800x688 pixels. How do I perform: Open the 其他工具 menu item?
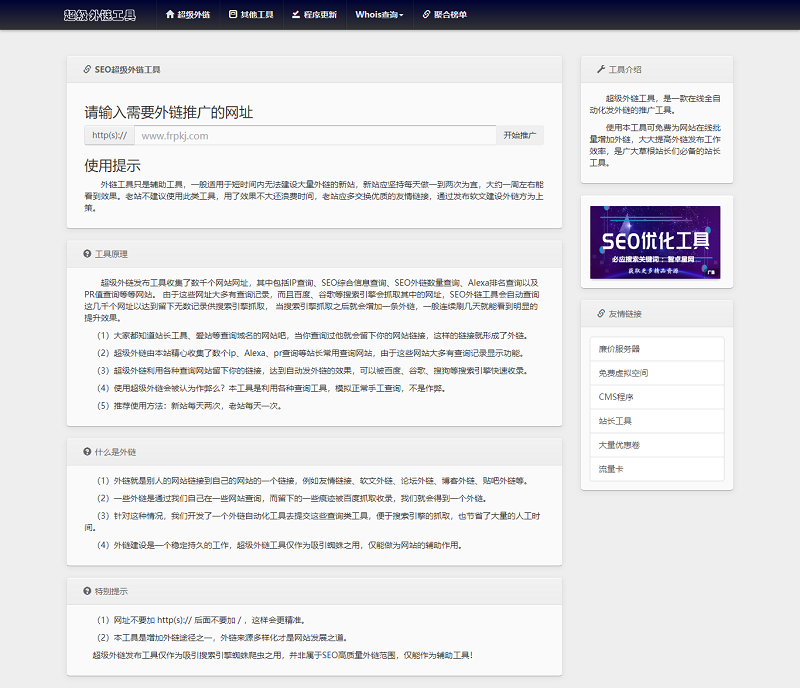pos(251,14)
